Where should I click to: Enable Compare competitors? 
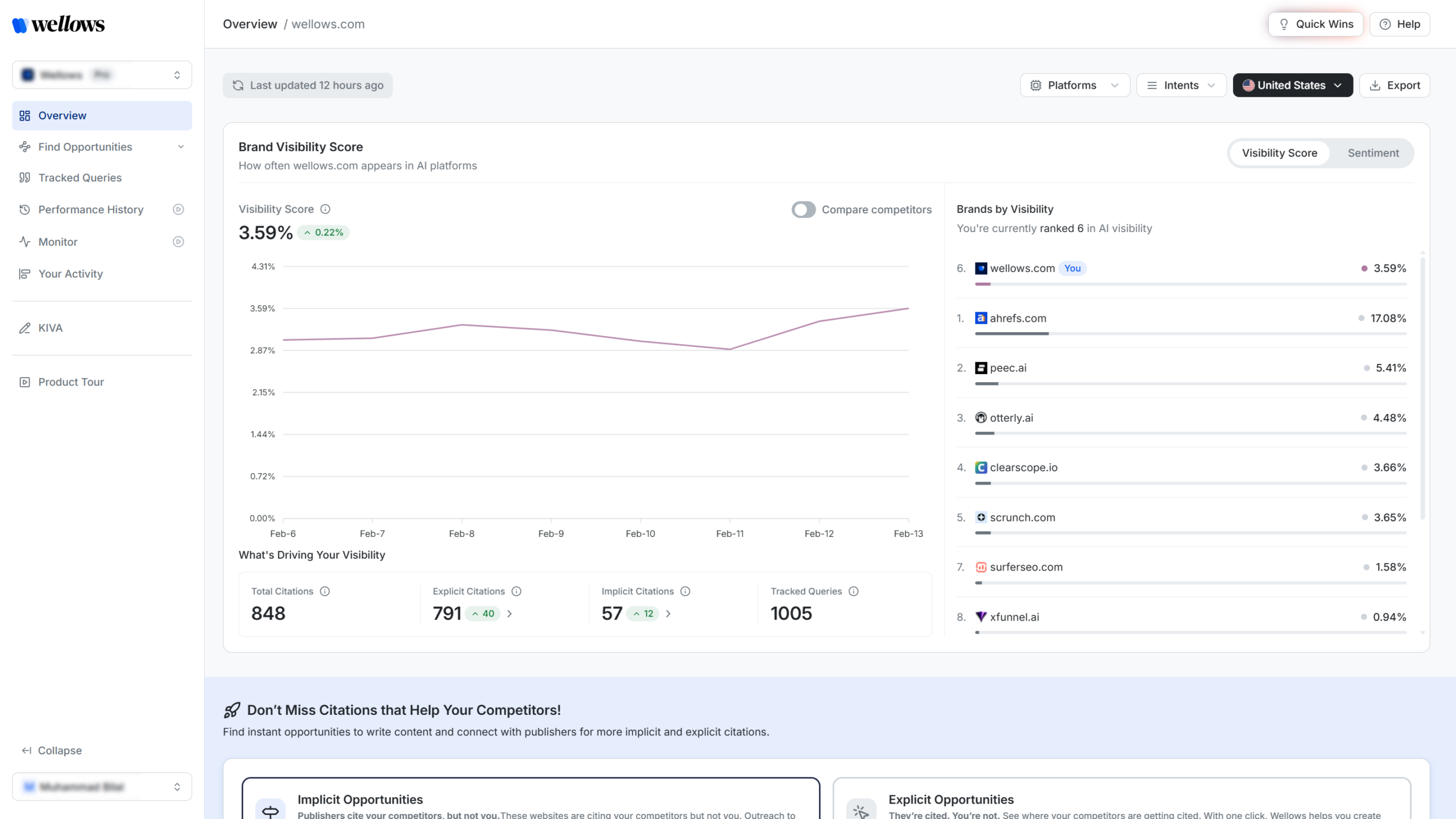point(804,209)
